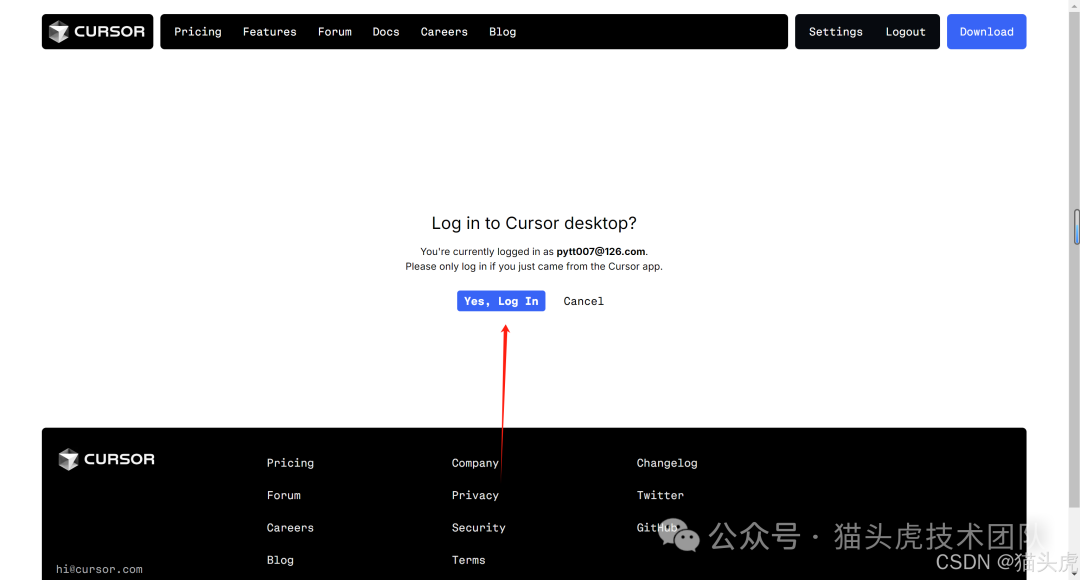Click the Cursor logo in the header
The width and height of the screenshot is (1080, 580).
97,32
